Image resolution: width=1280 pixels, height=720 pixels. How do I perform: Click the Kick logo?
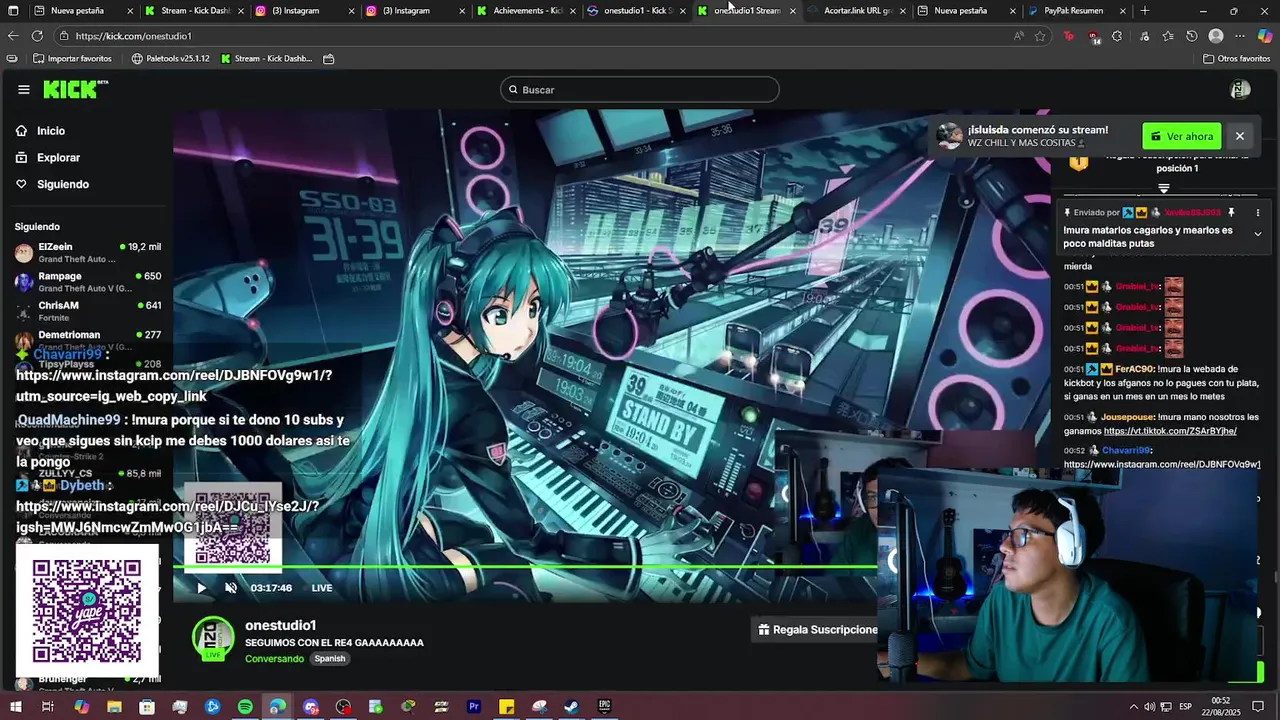click(75, 89)
